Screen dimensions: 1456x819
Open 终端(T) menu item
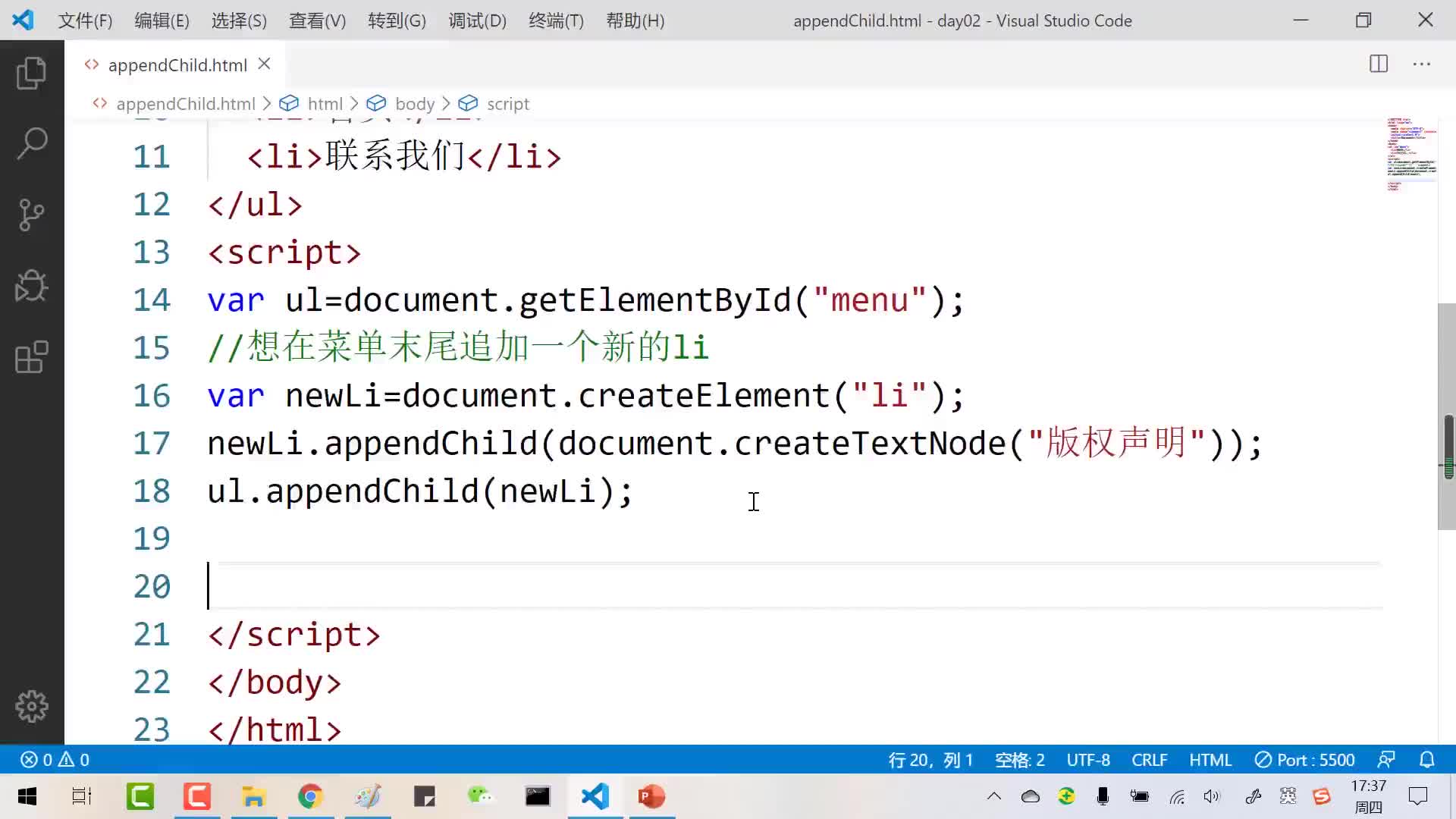pos(557,20)
